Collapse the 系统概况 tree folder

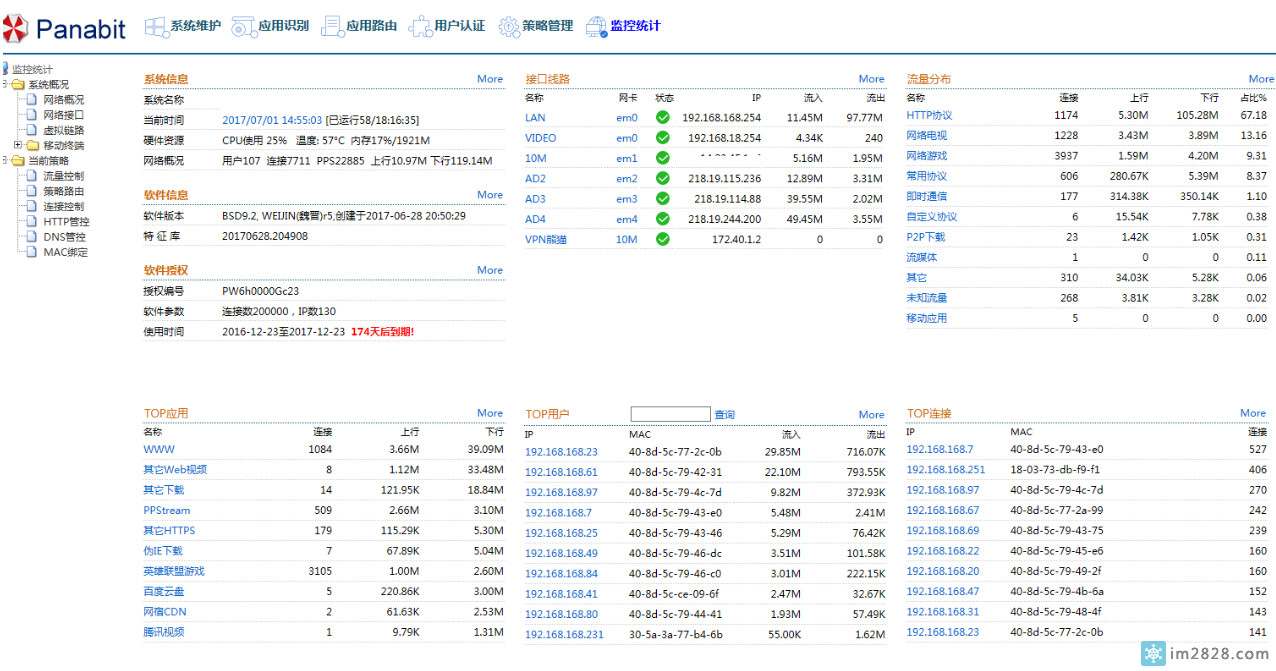coord(6,85)
